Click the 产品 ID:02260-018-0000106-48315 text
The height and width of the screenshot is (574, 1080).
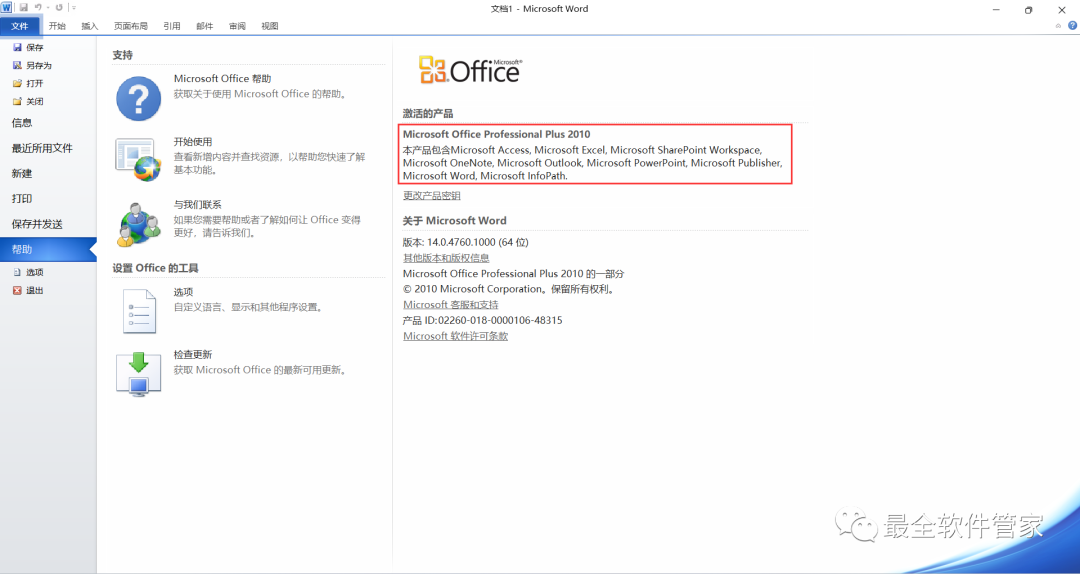[483, 320]
